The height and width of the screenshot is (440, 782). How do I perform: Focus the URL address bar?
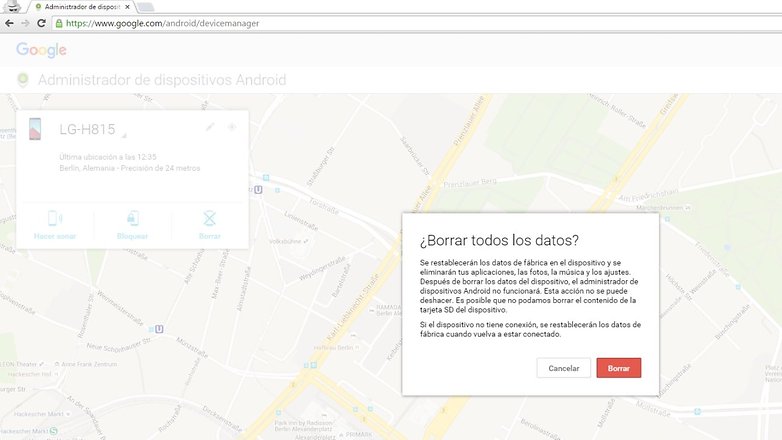tap(419, 23)
